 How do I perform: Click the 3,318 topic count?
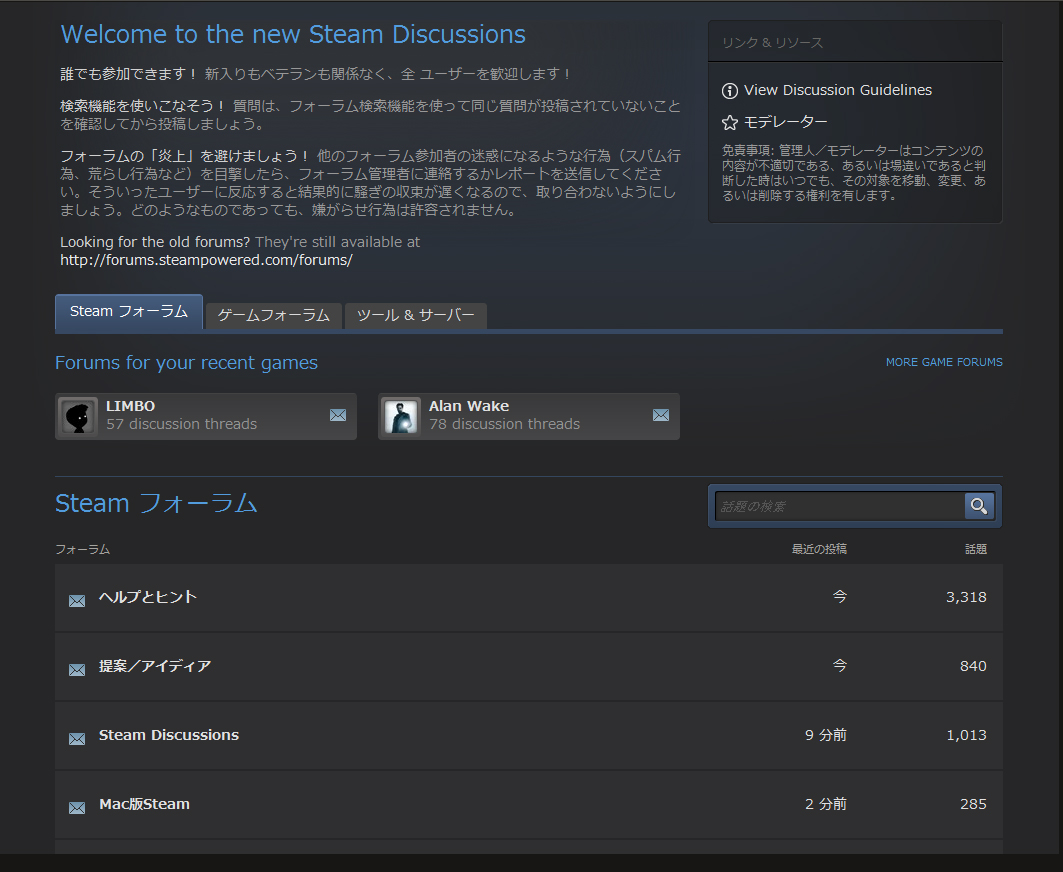tap(966, 597)
